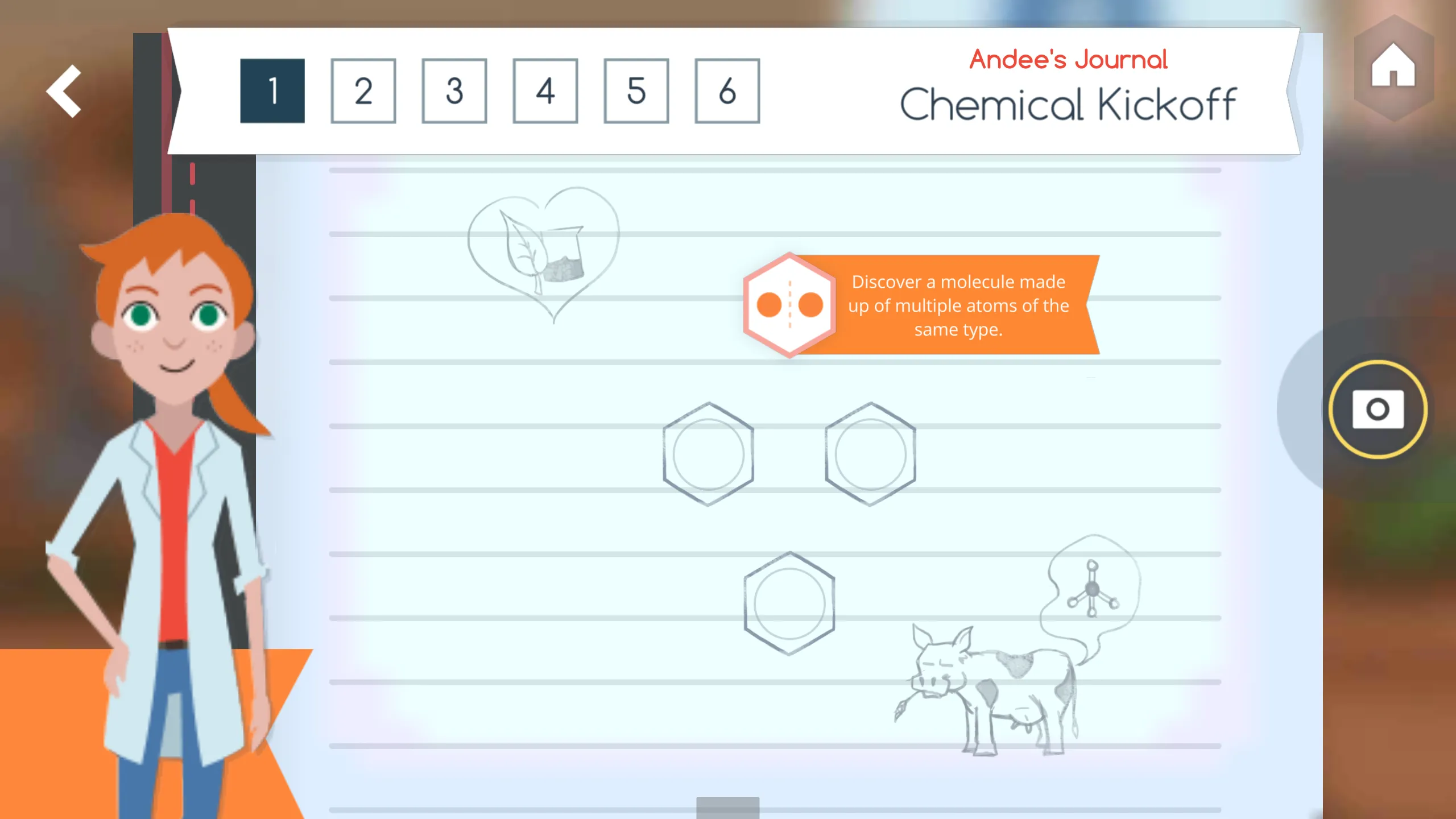Navigate to page 3 of journal
1456x819 pixels.
pyautogui.click(x=454, y=90)
